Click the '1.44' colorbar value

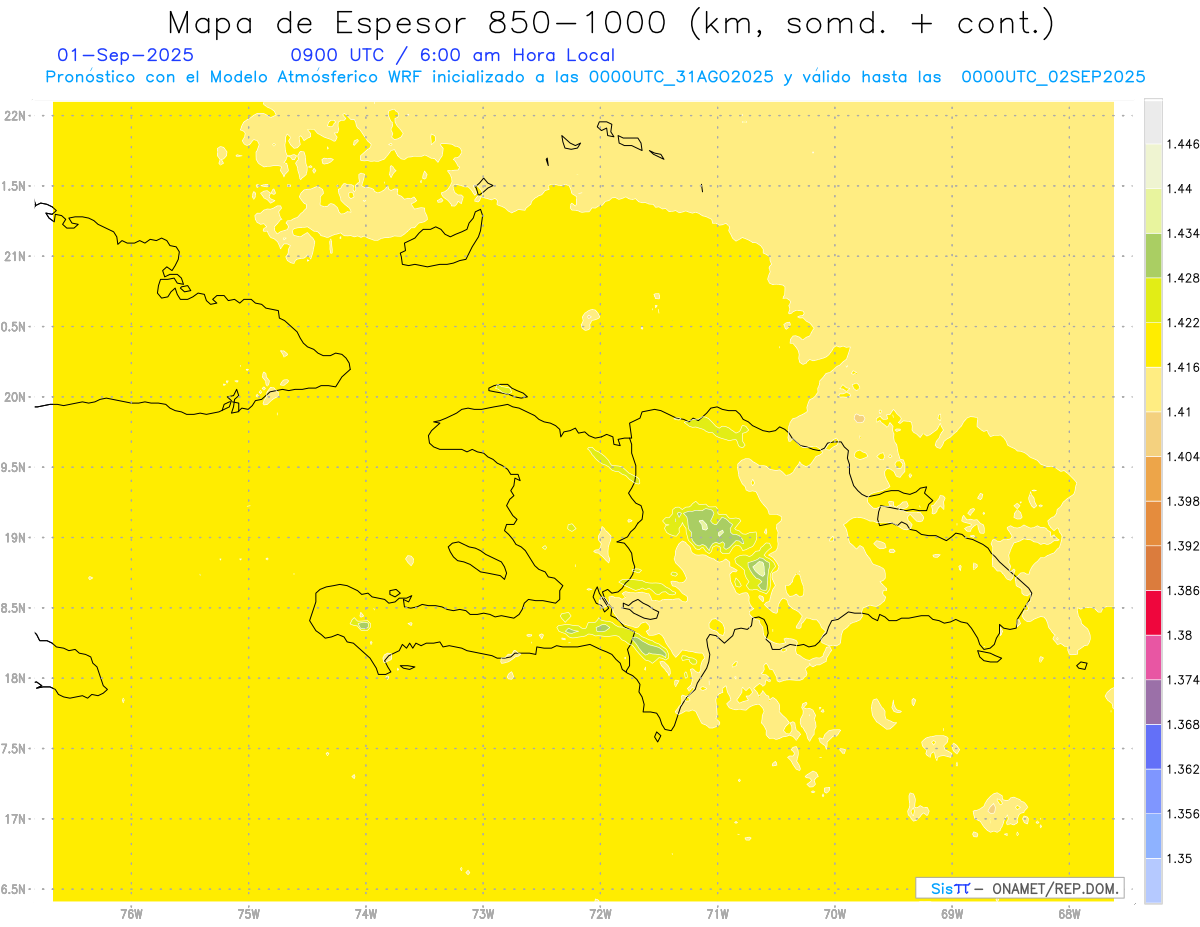click(1180, 188)
